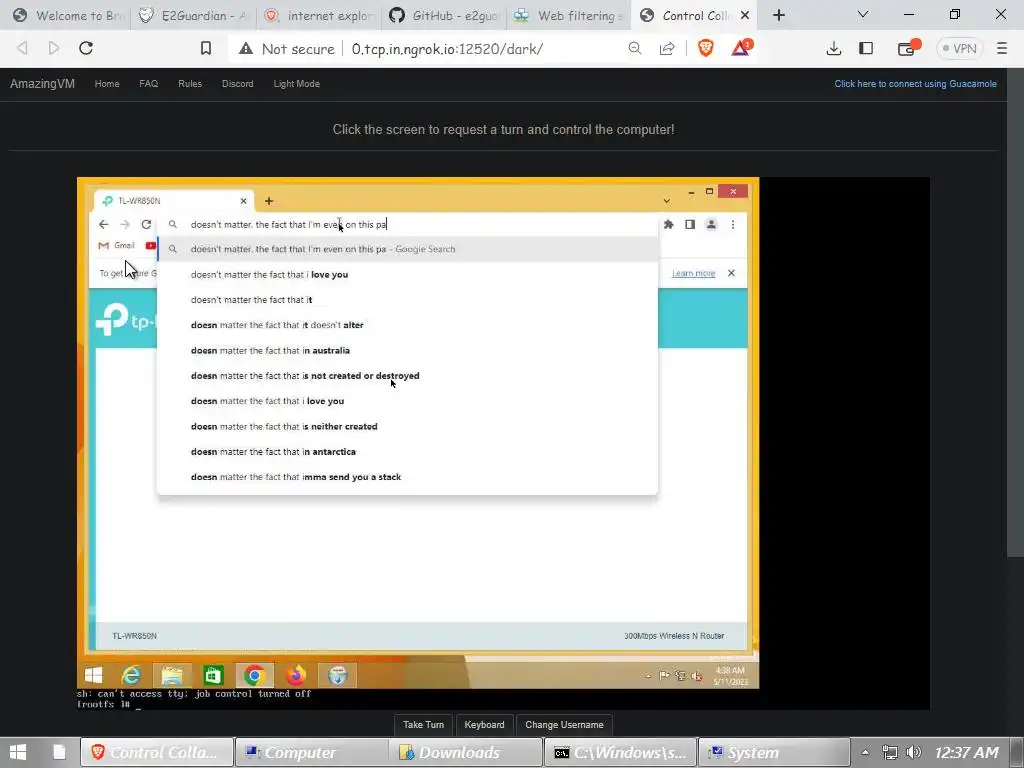Toggle the Brave sidebar panel icon

tap(866, 48)
